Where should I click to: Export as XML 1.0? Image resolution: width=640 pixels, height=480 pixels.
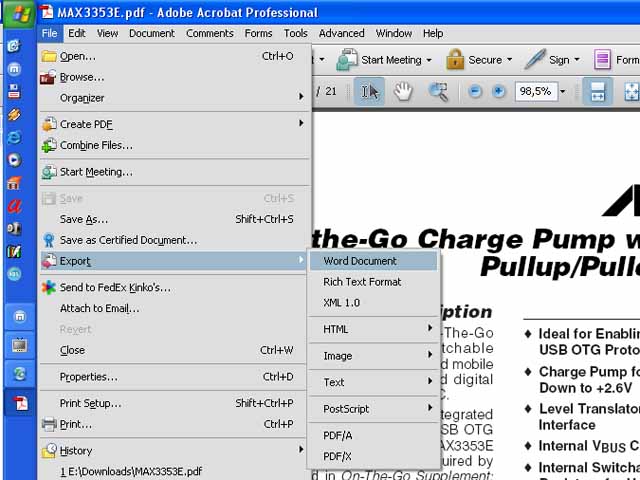click(373, 303)
